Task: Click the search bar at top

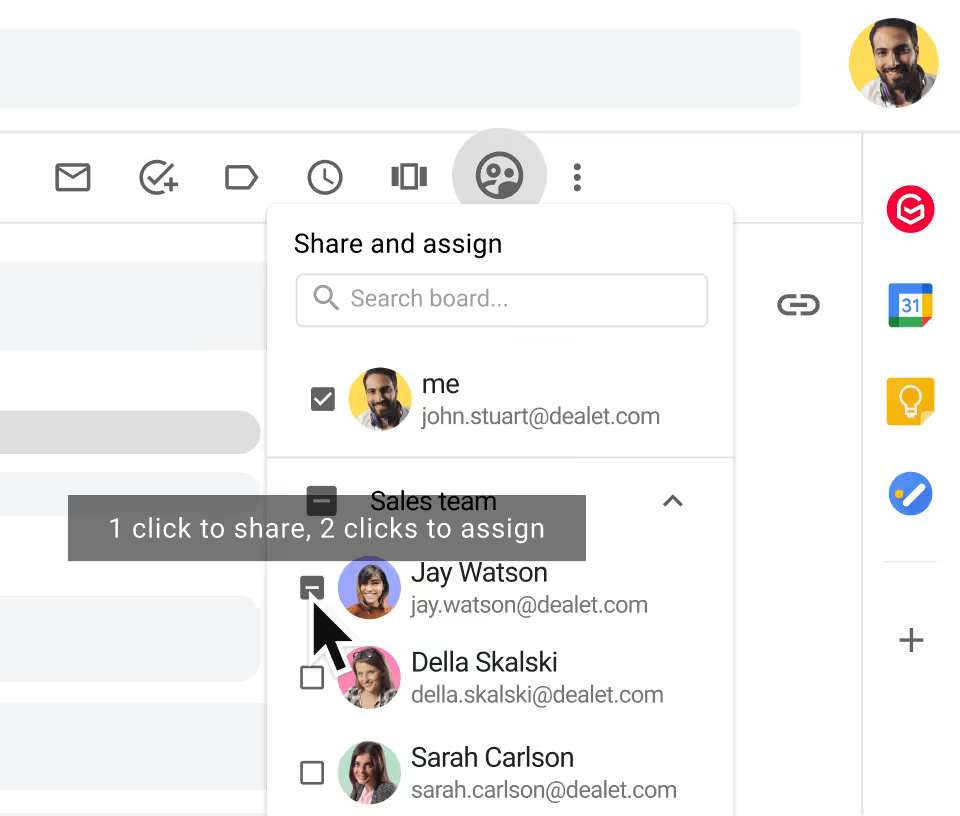Action: point(400,69)
